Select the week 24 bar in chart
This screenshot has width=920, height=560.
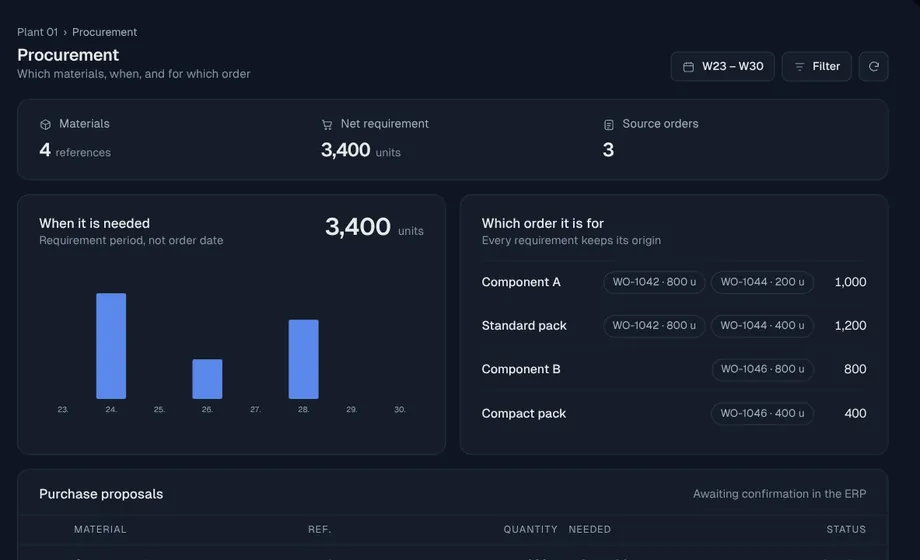point(111,346)
